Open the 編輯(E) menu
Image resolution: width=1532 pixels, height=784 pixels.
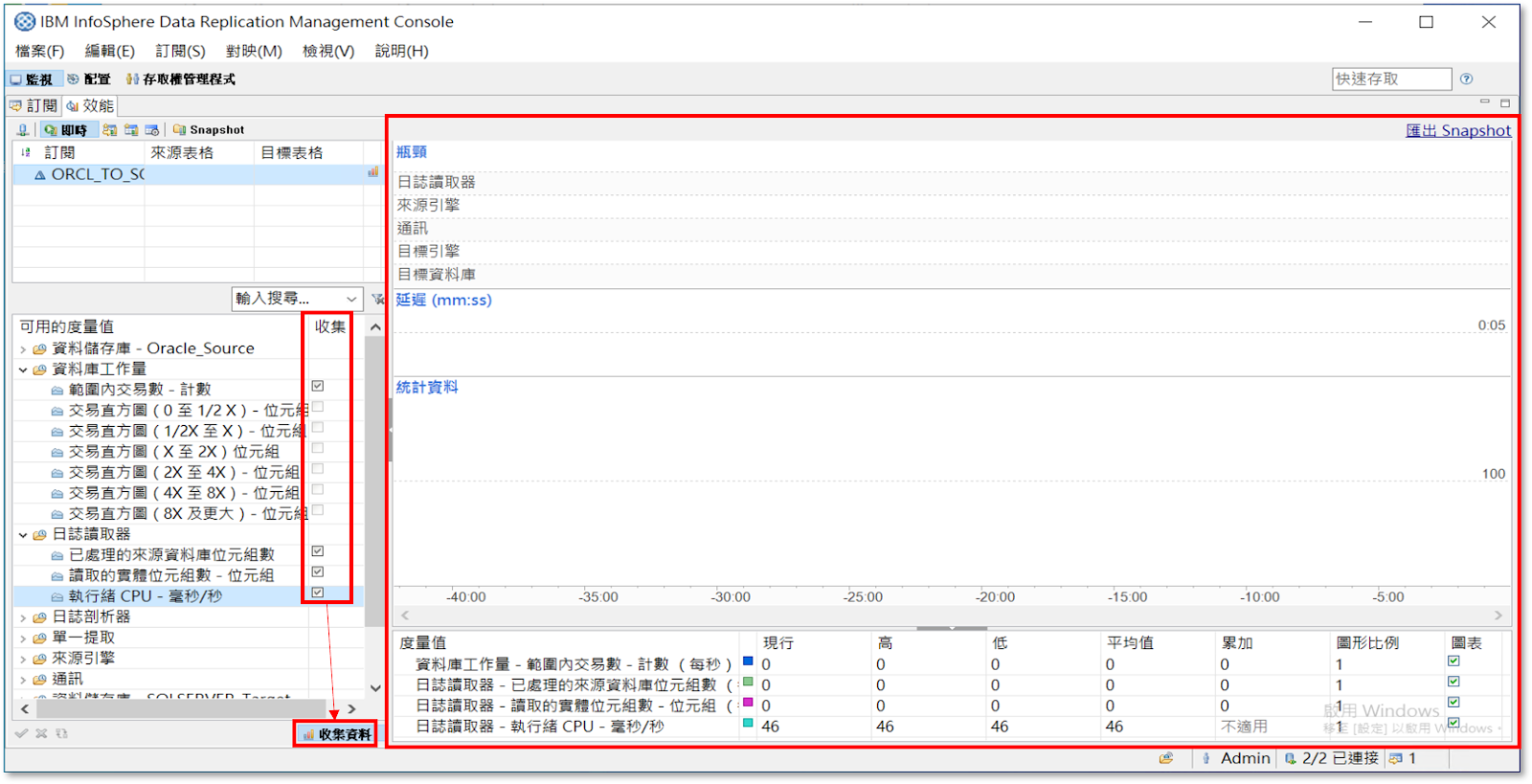(109, 51)
